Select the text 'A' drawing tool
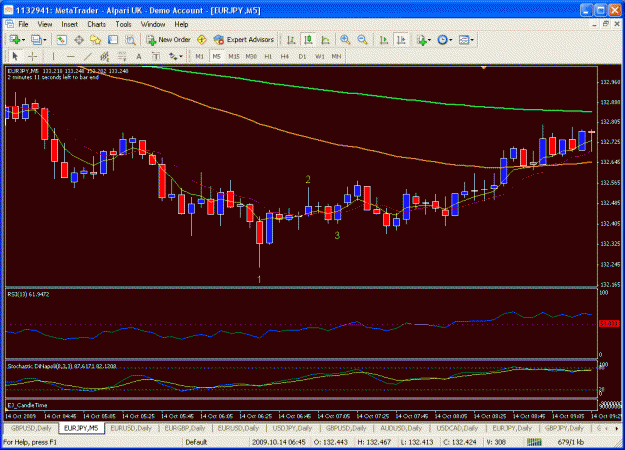625x450 pixels. pyautogui.click(x=139, y=56)
